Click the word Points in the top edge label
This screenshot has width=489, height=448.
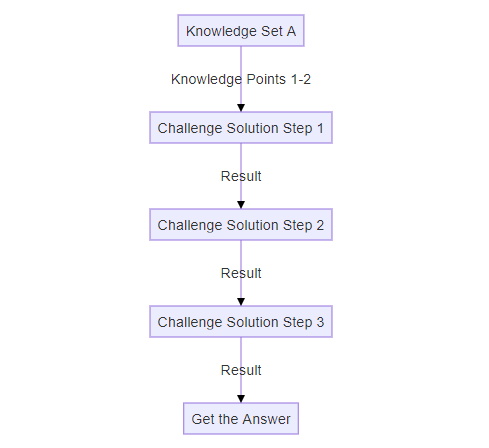click(266, 79)
